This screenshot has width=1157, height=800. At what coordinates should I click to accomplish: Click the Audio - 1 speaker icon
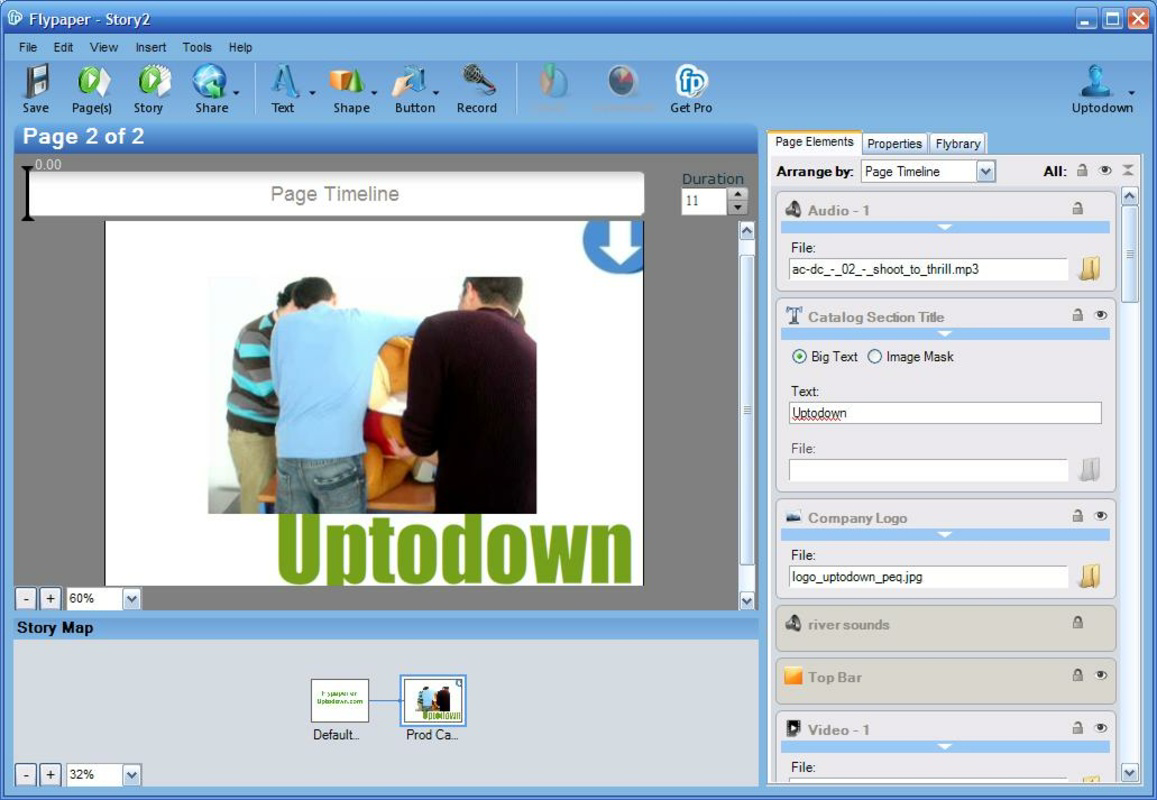(x=793, y=210)
